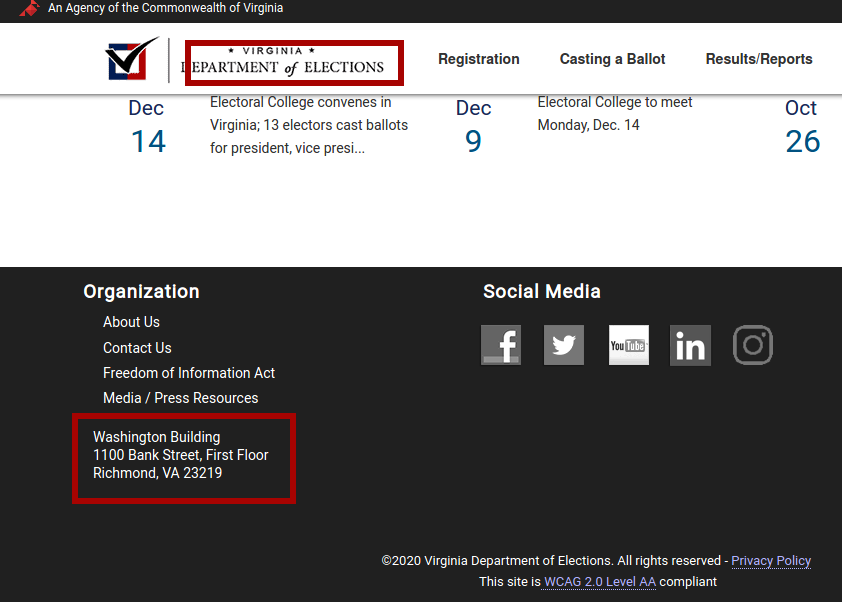
Task: Click the Oct 26 date block
Action: coord(802,127)
